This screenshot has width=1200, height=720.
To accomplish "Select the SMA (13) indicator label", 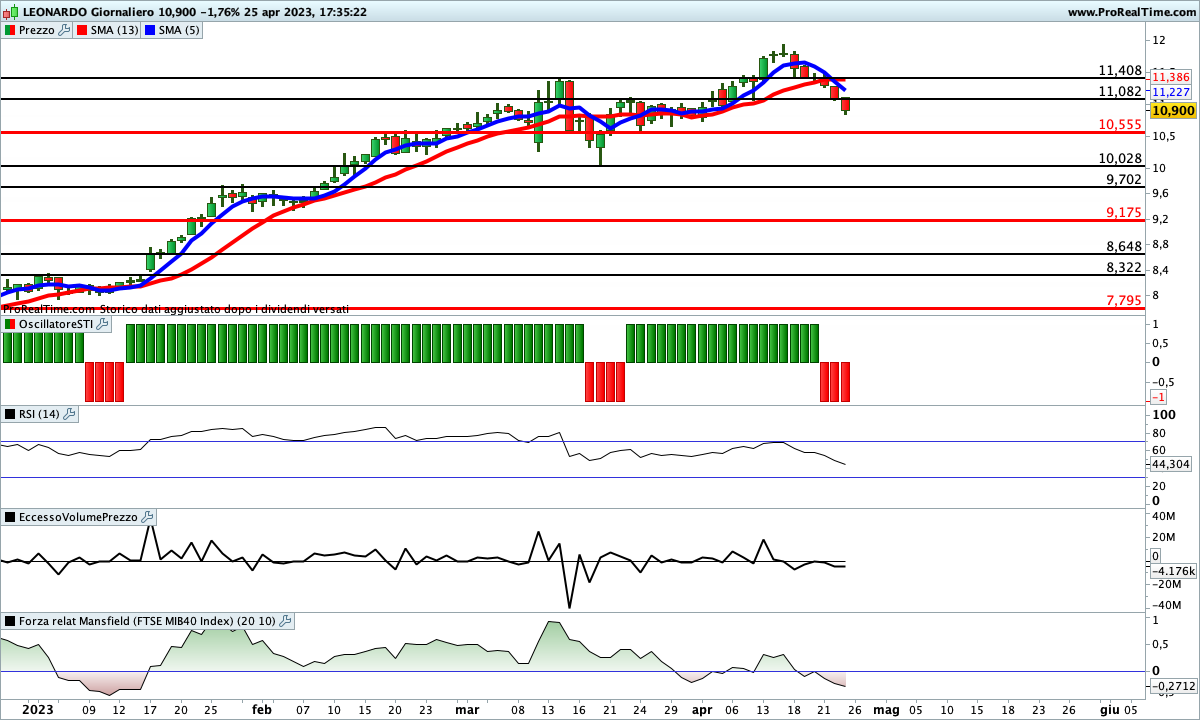I will coord(115,30).
